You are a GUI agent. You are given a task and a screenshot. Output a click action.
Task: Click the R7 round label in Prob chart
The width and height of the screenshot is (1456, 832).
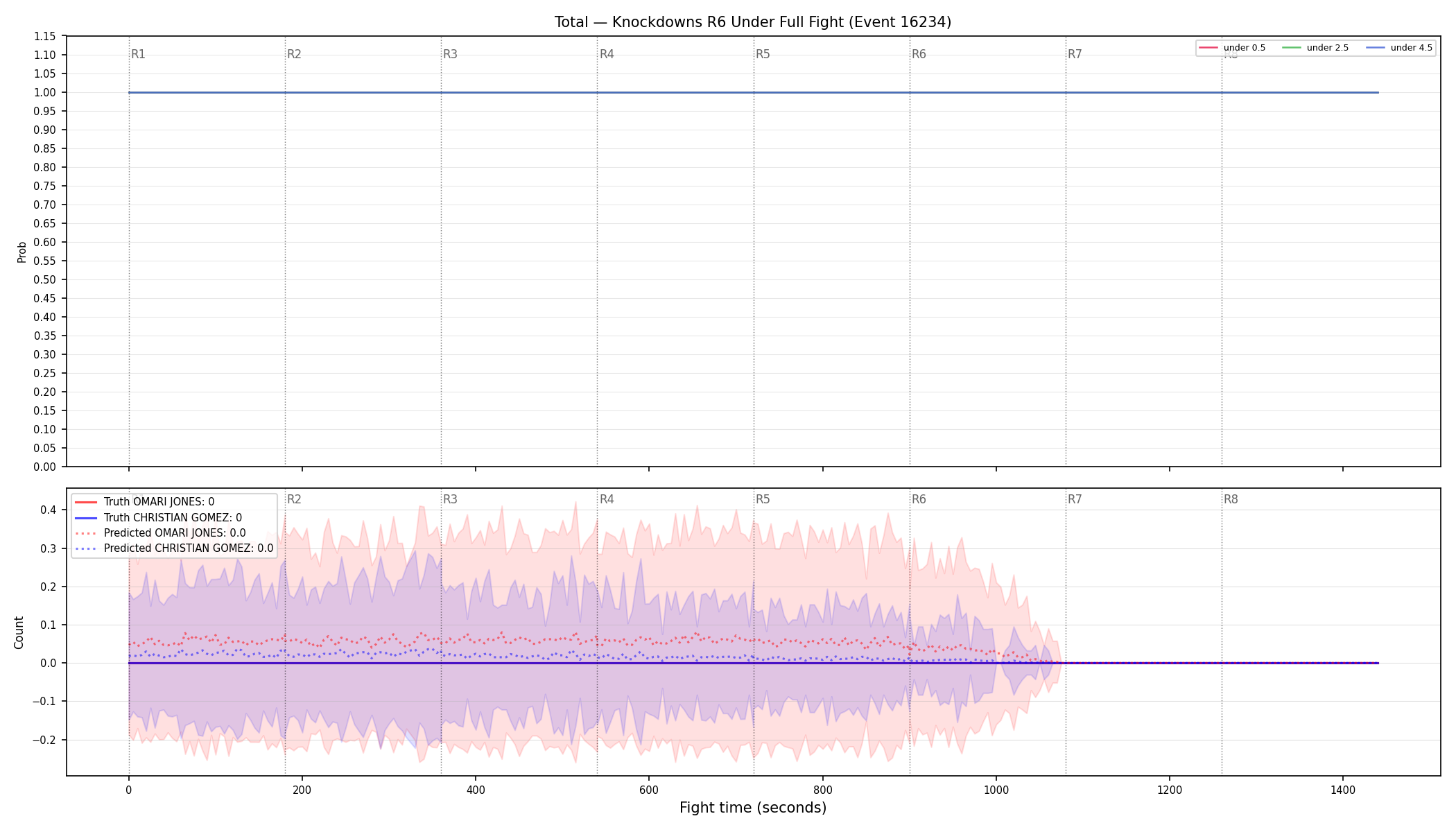click(1075, 54)
